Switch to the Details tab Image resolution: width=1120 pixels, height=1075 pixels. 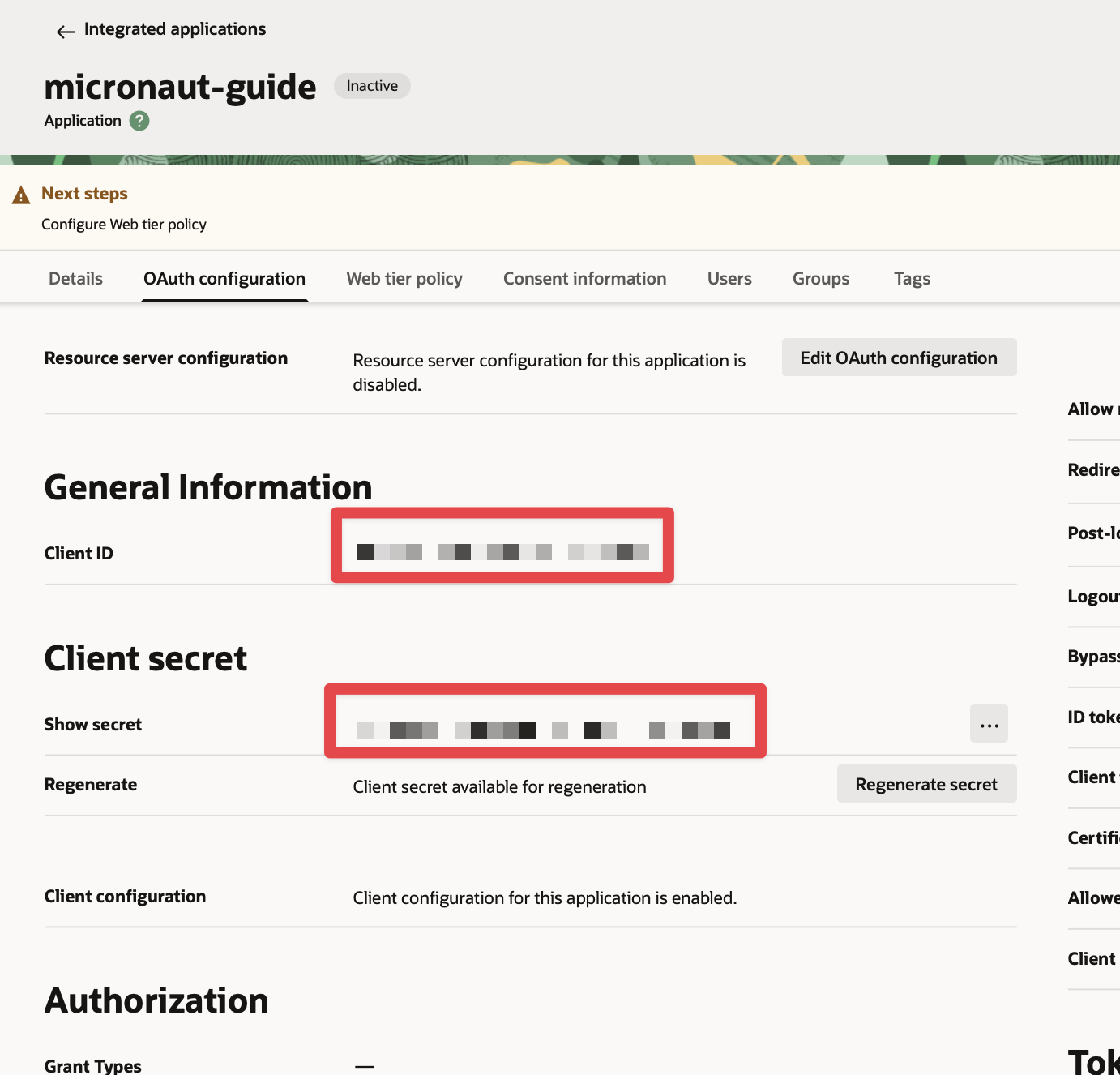coord(75,279)
